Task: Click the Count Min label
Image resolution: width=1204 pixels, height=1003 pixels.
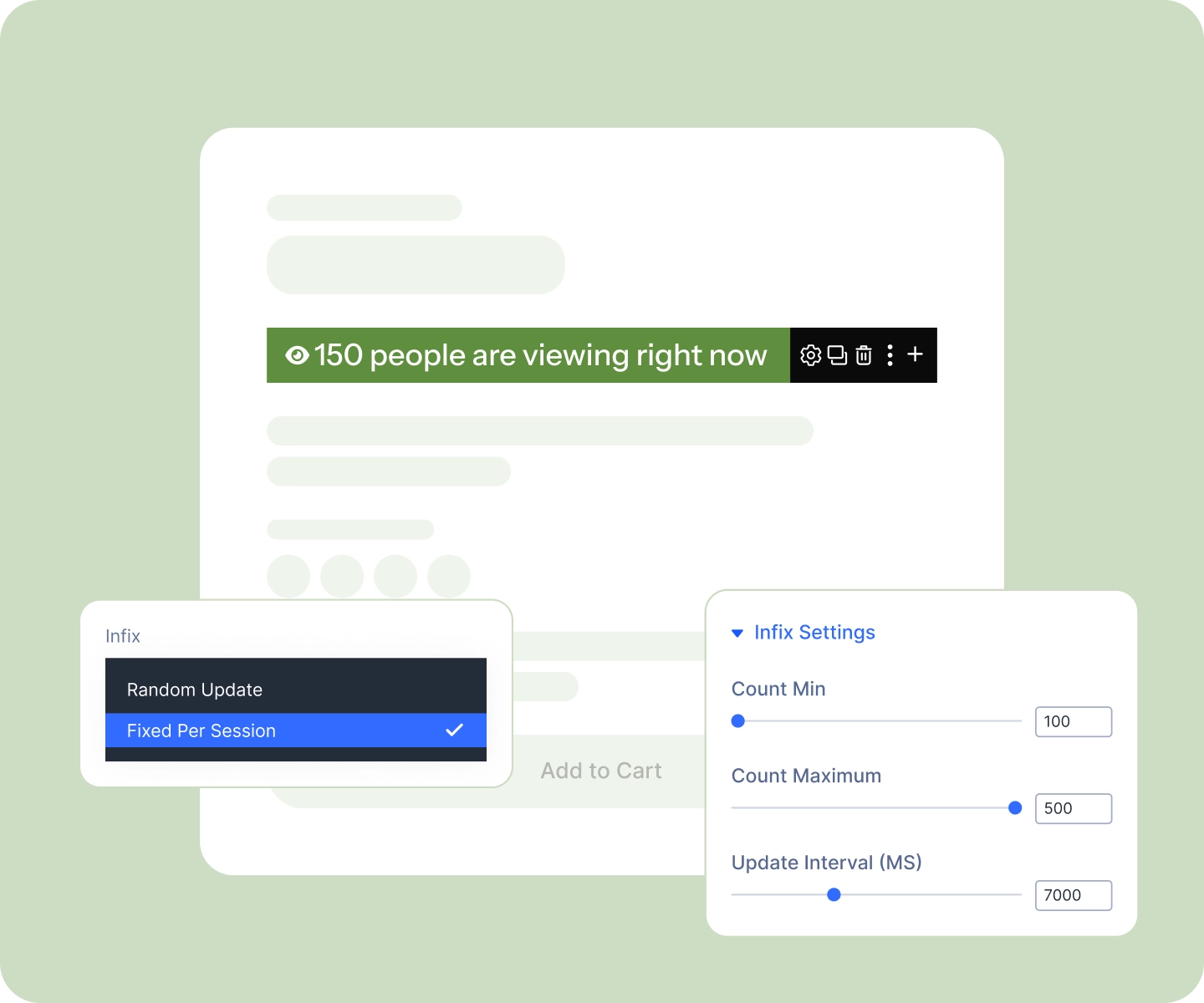Action: click(778, 689)
